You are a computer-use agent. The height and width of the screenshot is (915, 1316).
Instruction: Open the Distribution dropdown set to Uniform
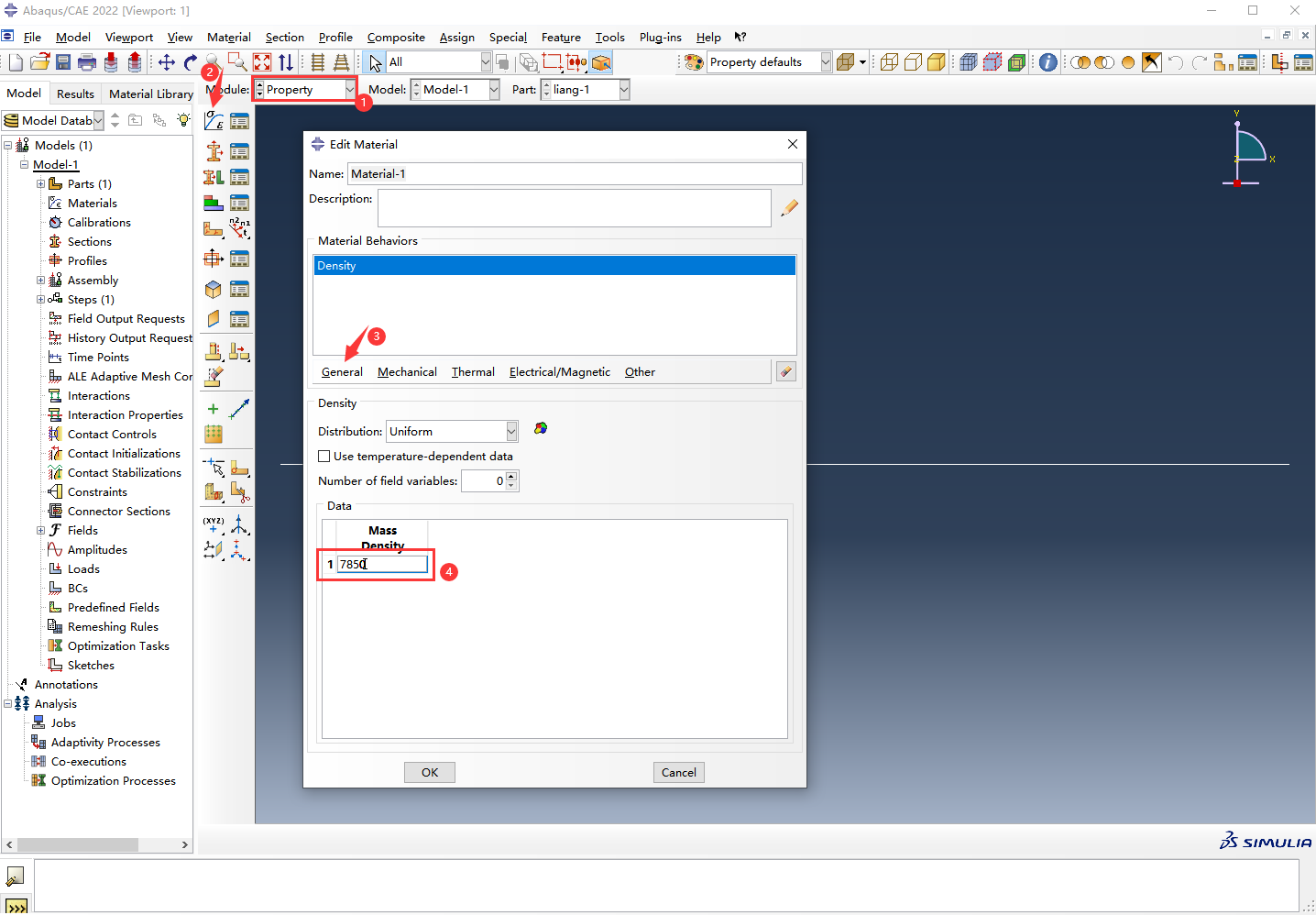pyautogui.click(x=511, y=432)
